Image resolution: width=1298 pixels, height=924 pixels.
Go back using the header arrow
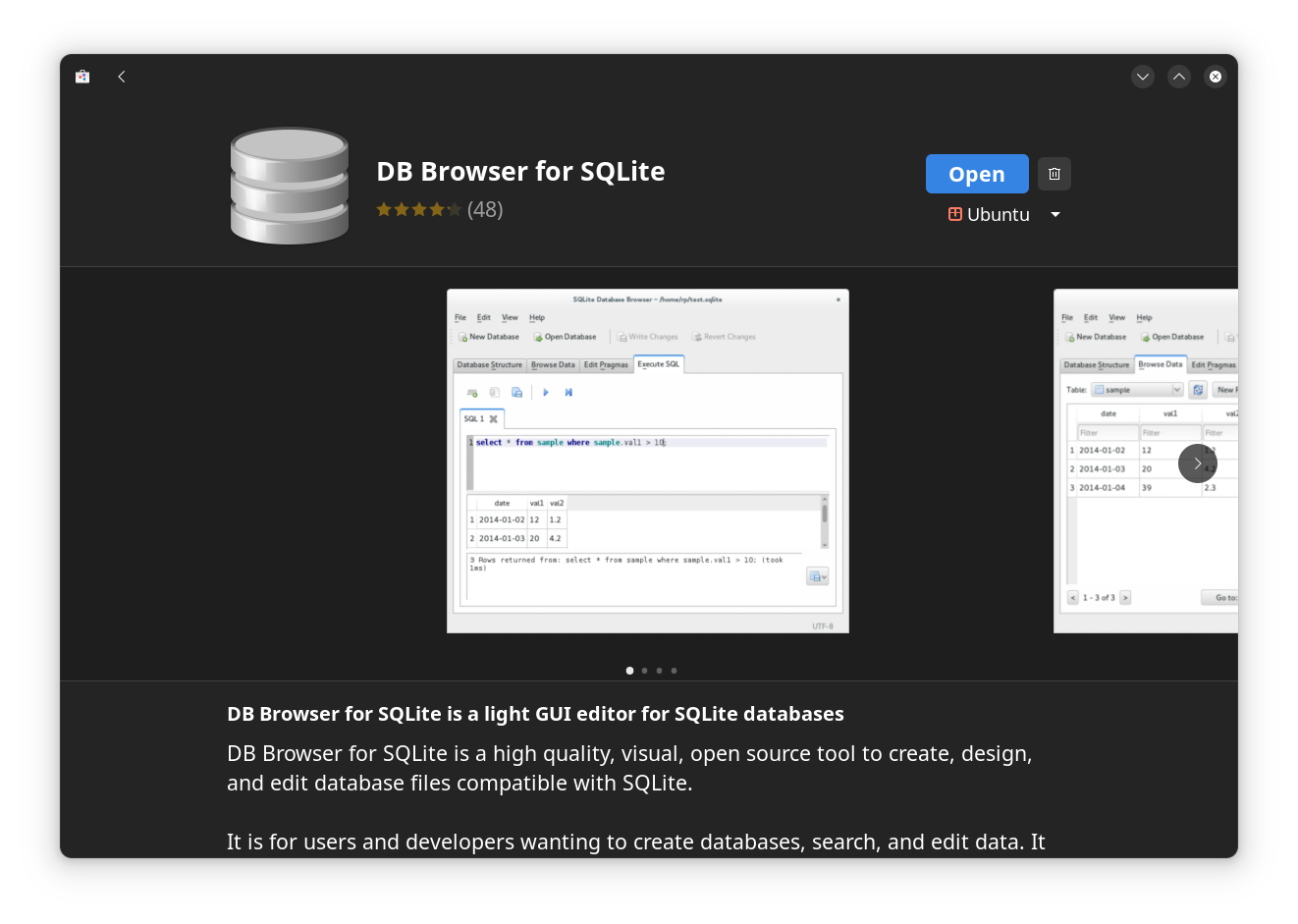[122, 77]
